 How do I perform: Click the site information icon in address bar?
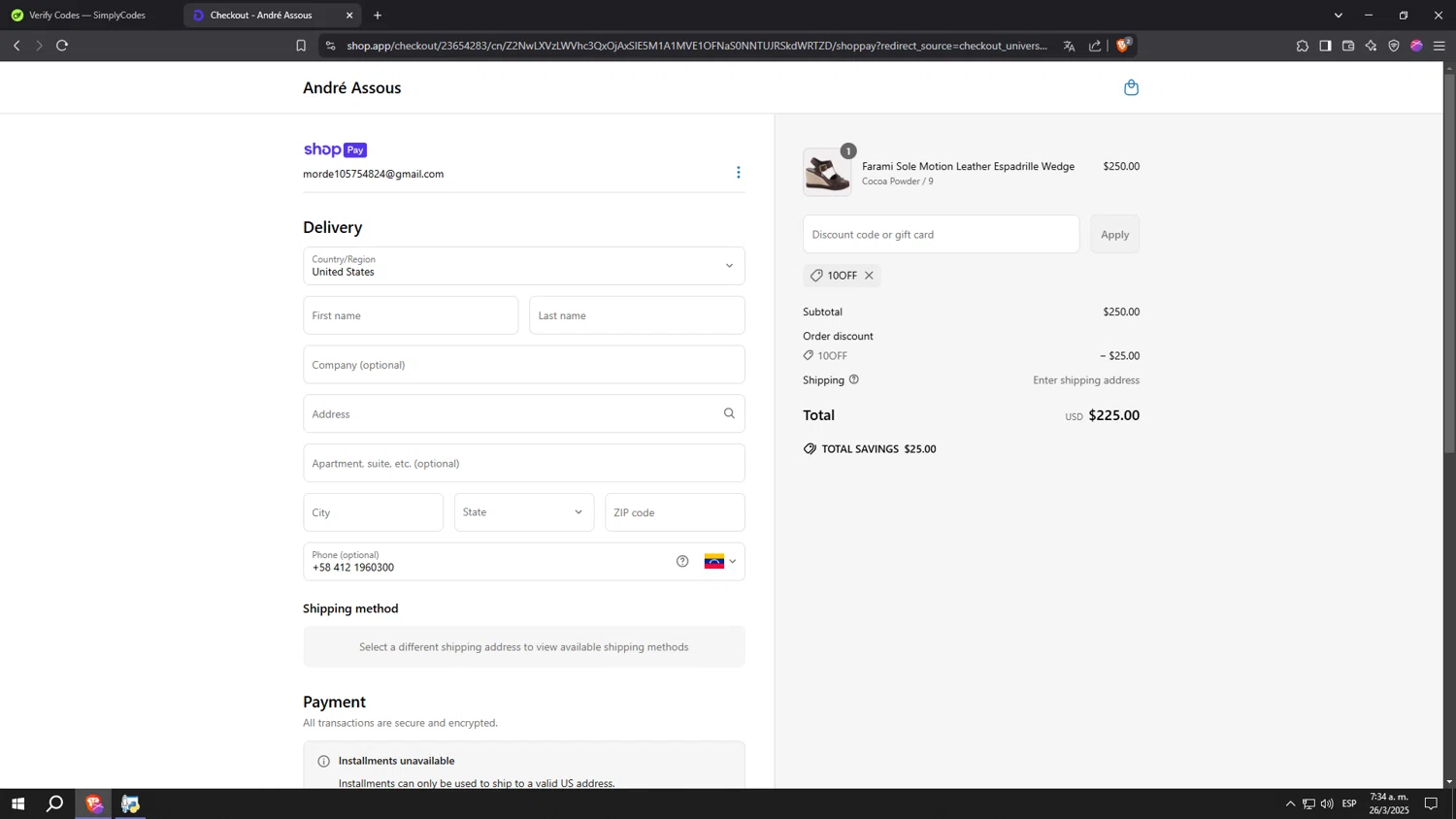pos(330,46)
